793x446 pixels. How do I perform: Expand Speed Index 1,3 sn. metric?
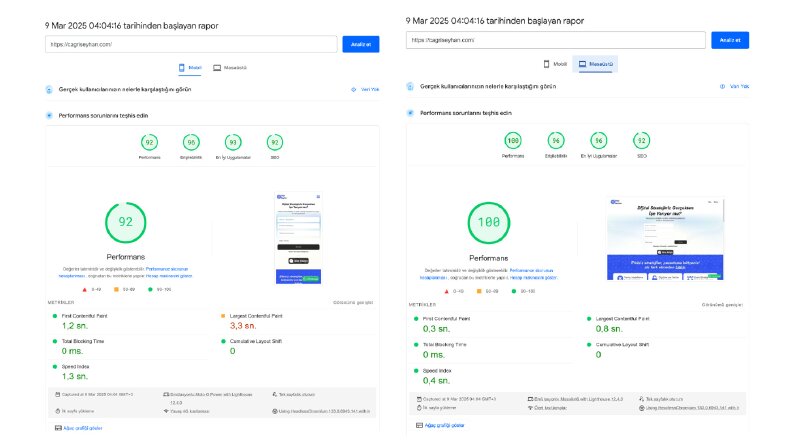[x=129, y=372]
